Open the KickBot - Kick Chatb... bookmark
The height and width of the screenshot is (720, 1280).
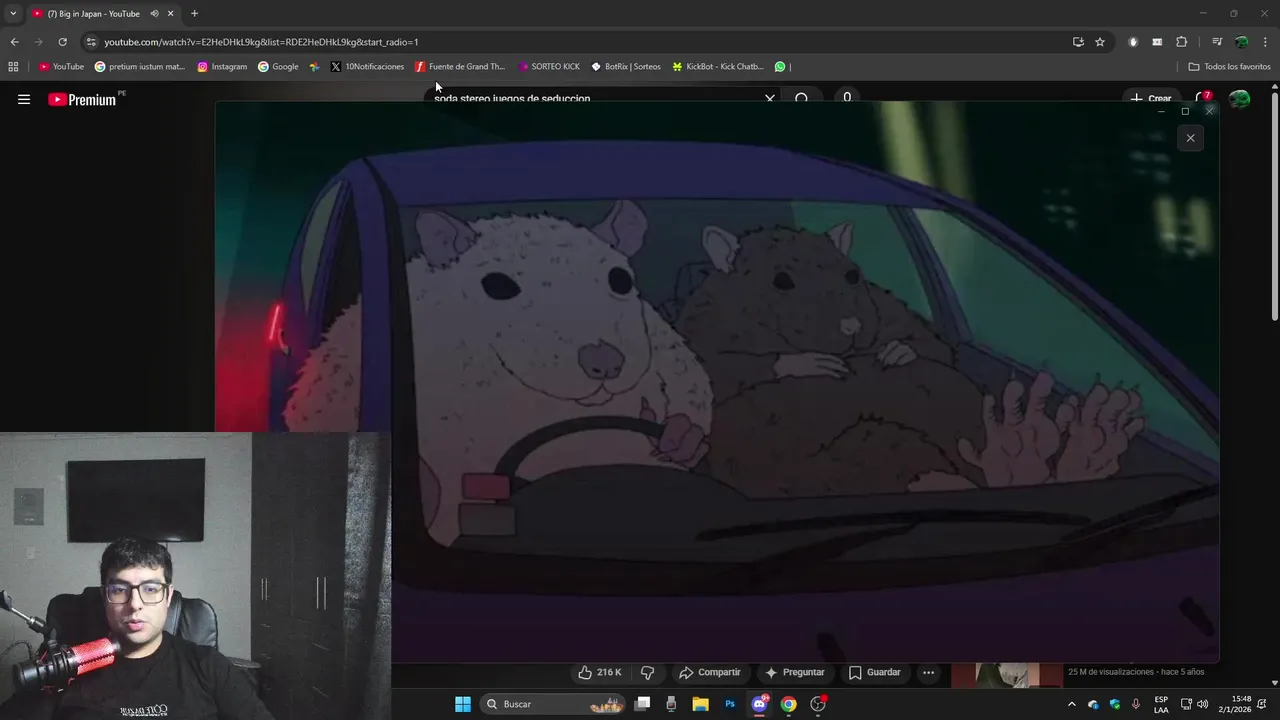718,67
